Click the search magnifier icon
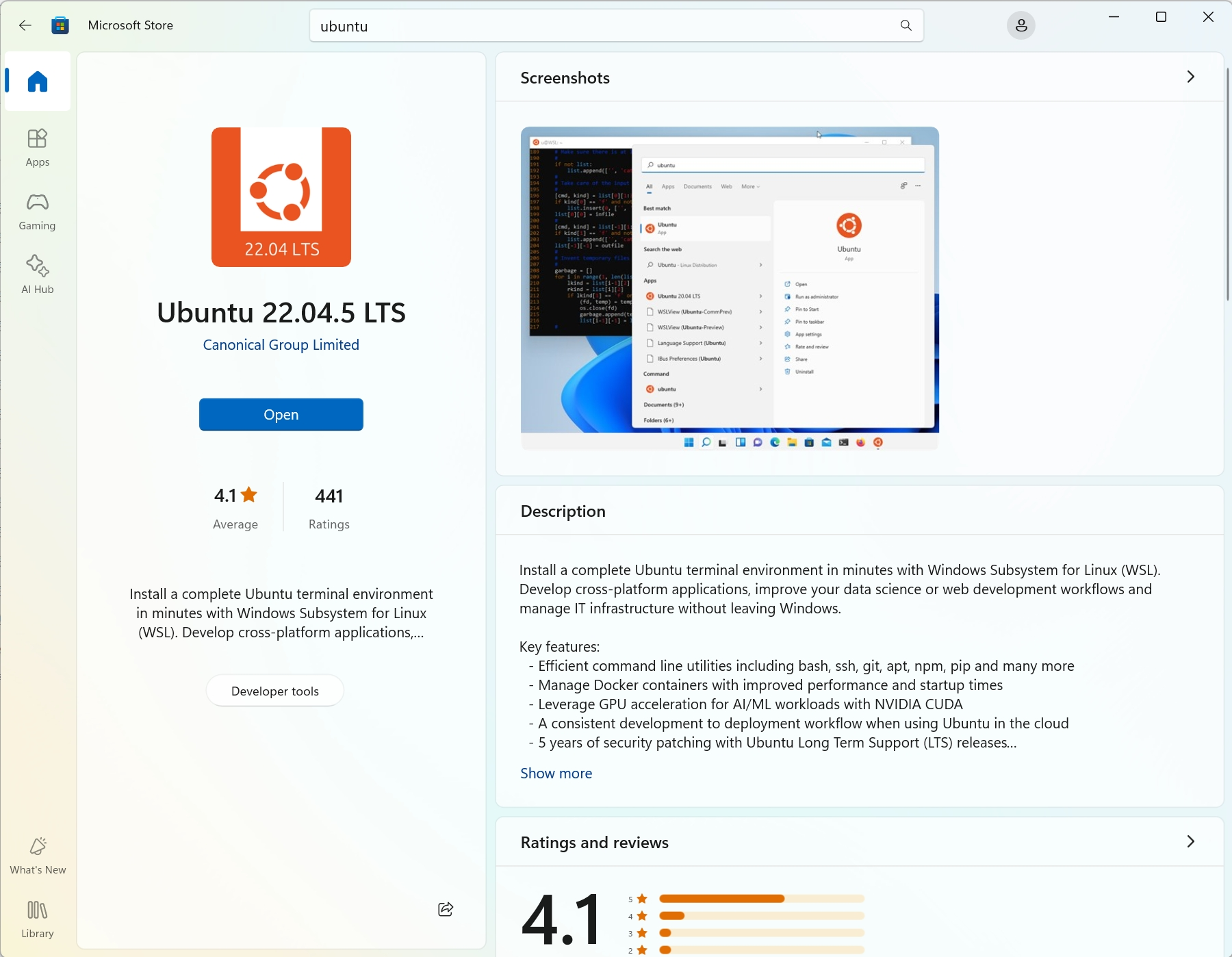 (906, 25)
